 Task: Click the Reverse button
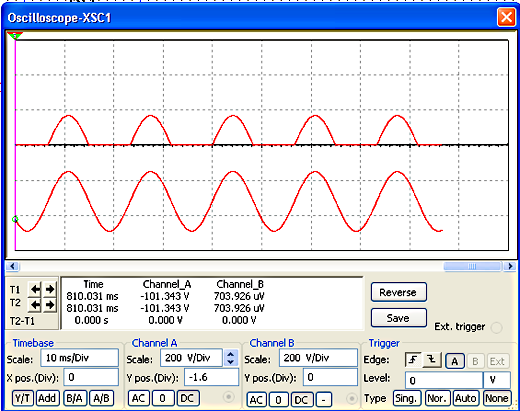coord(398,292)
